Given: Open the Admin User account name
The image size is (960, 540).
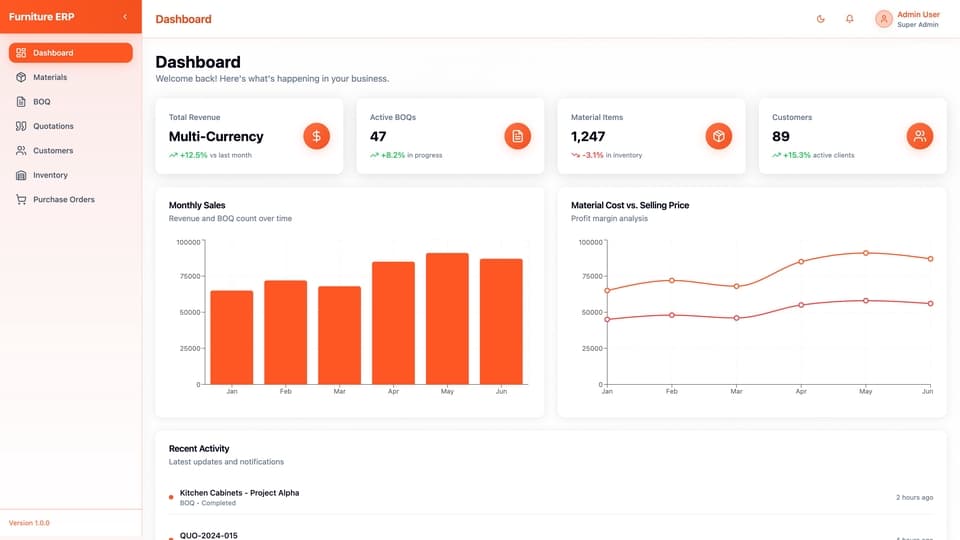Looking at the screenshot, I should click(918, 14).
